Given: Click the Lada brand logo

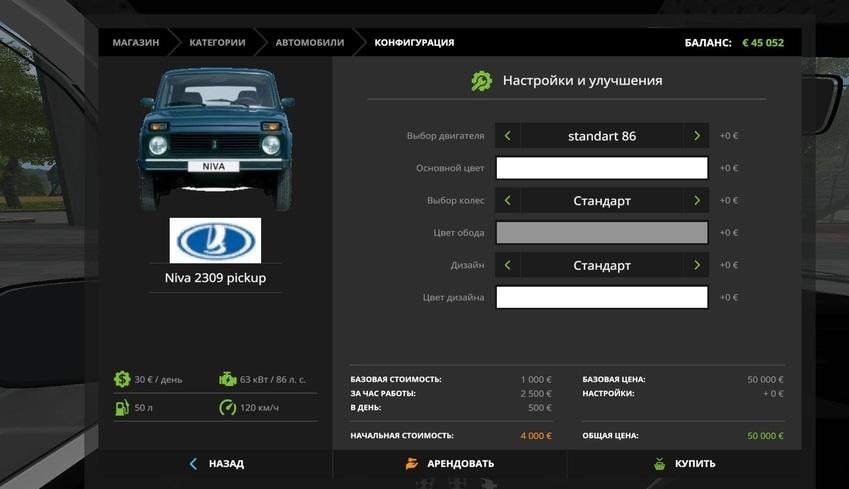Looking at the screenshot, I should (215, 241).
